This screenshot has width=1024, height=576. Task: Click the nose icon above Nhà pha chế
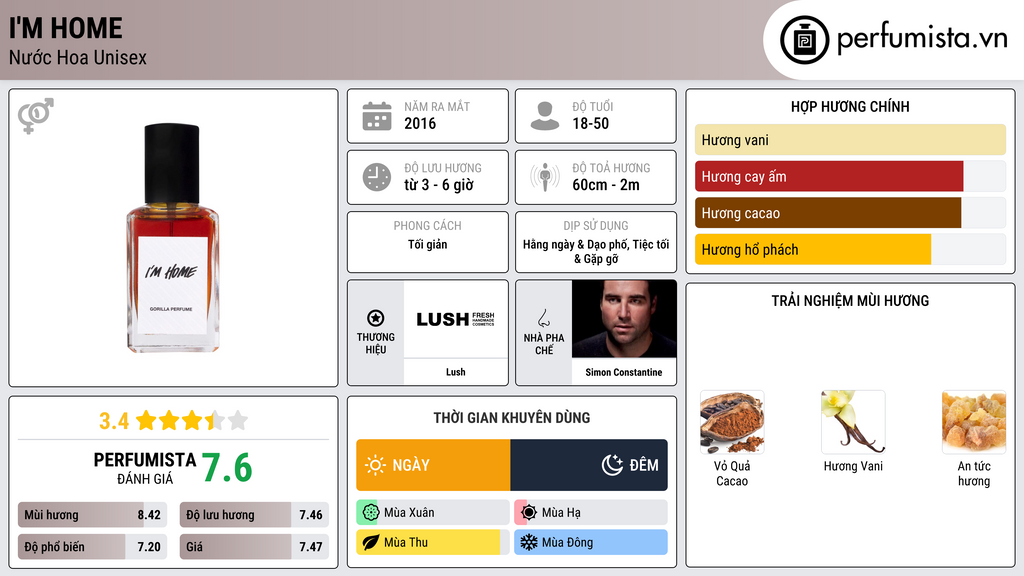click(x=543, y=319)
